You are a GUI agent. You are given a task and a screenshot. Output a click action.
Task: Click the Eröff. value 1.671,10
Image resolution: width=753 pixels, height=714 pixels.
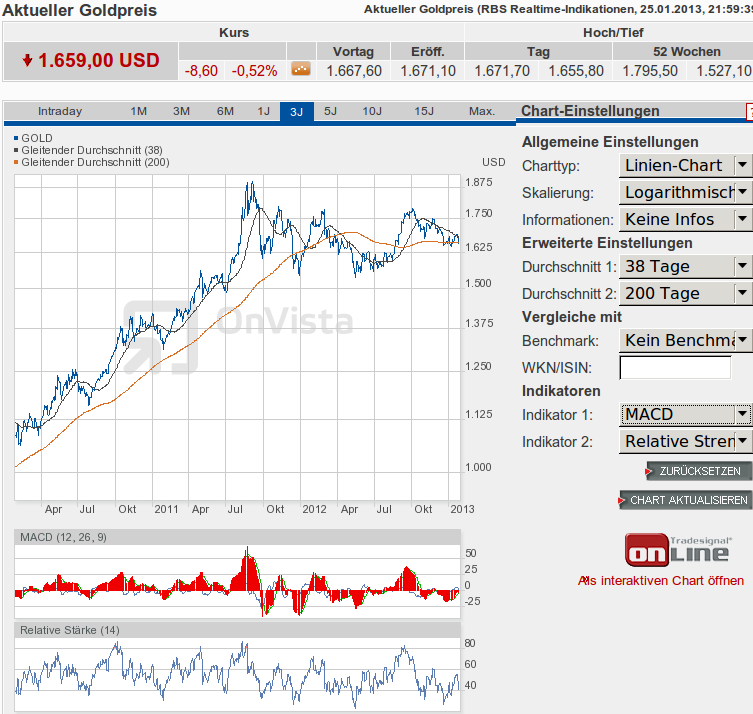point(428,71)
